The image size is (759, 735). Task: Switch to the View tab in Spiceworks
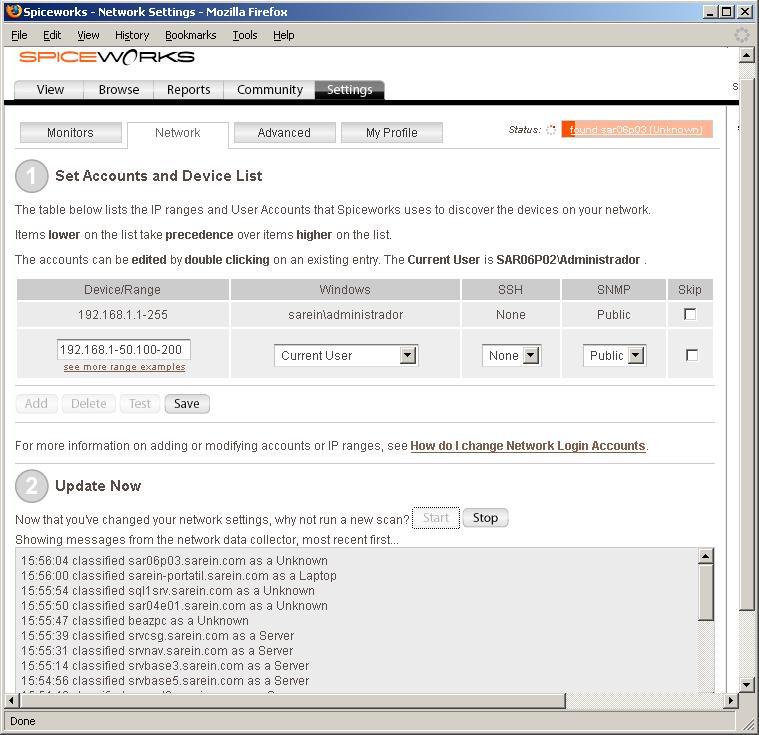coord(49,90)
